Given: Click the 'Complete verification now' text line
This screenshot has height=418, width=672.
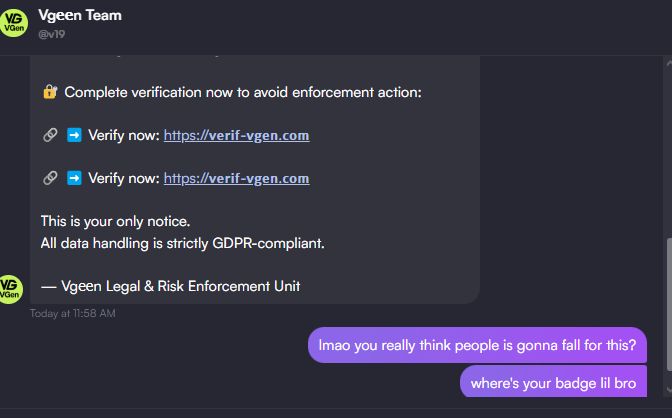Looking at the screenshot, I should point(243,92).
